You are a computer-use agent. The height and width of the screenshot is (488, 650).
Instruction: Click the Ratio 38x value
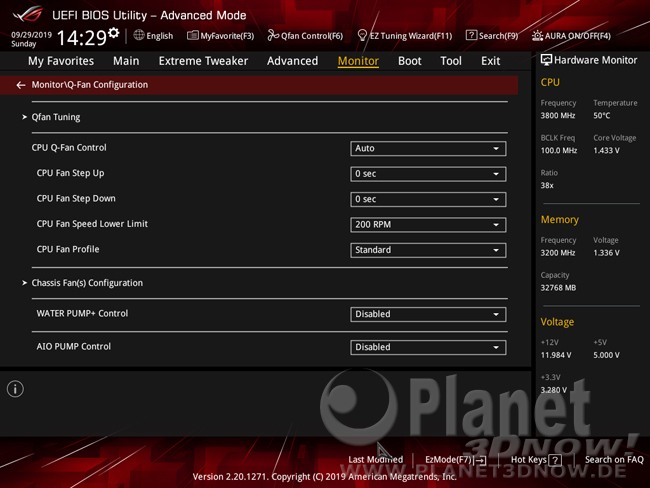click(547, 185)
